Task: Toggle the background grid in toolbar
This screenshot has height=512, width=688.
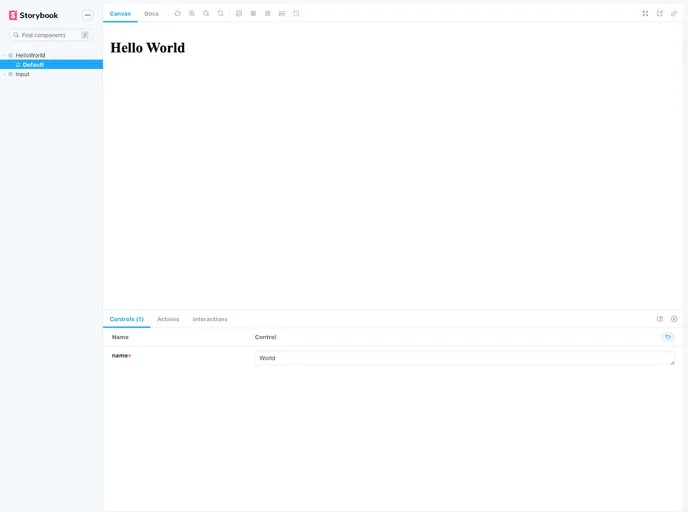Action: point(253,13)
